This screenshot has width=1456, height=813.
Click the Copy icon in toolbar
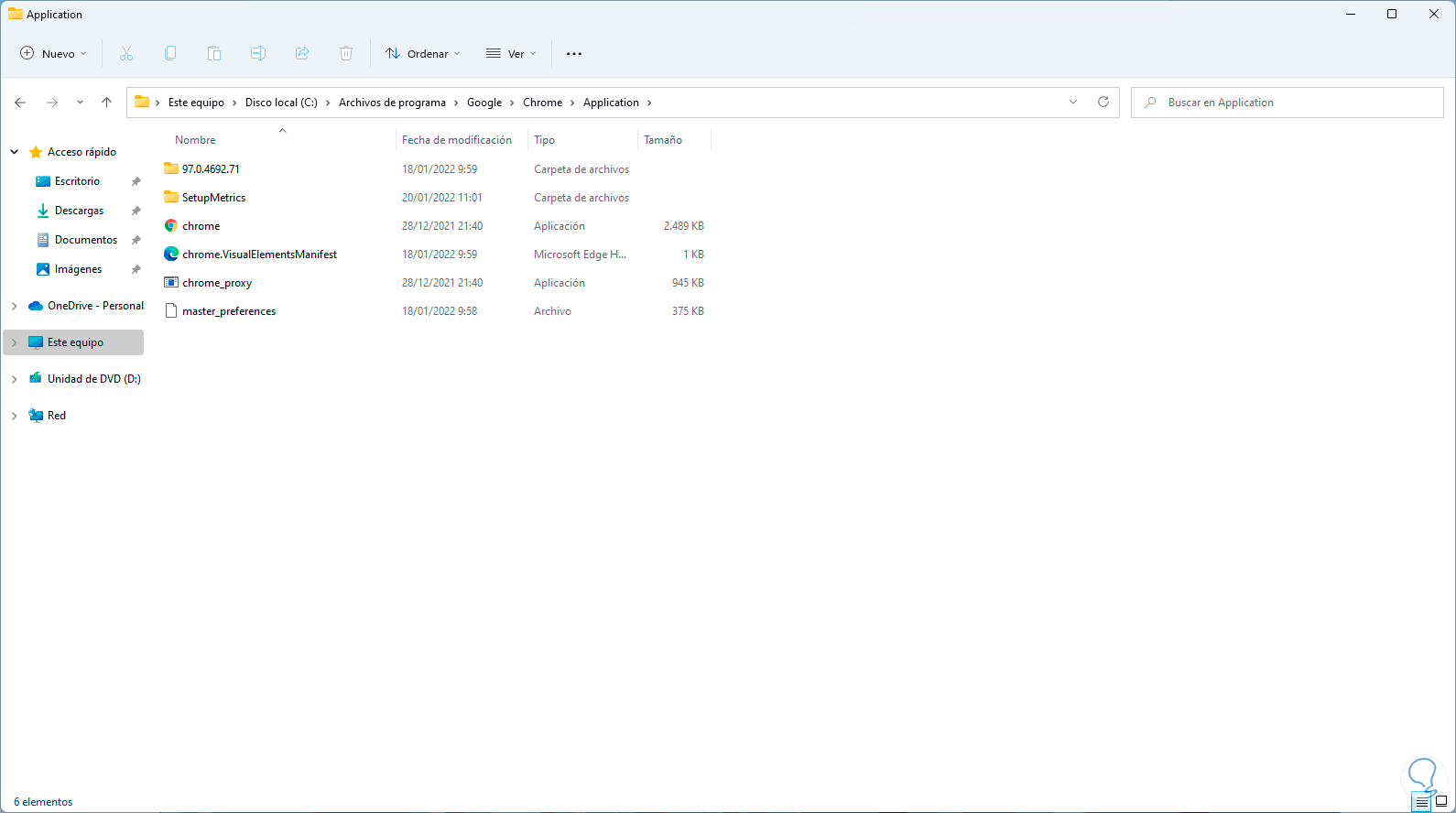pyautogui.click(x=170, y=54)
